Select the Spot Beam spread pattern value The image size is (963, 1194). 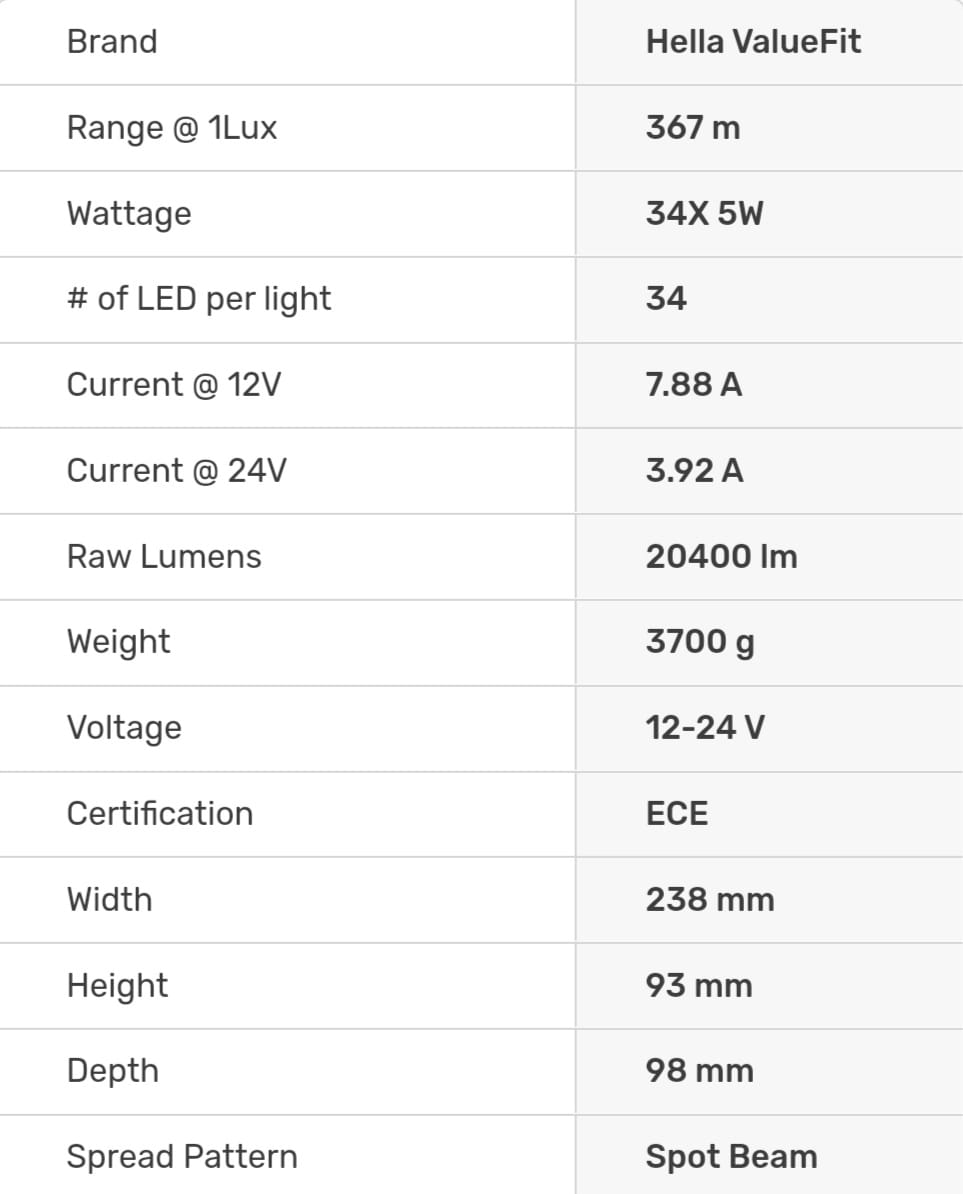coord(731,1157)
